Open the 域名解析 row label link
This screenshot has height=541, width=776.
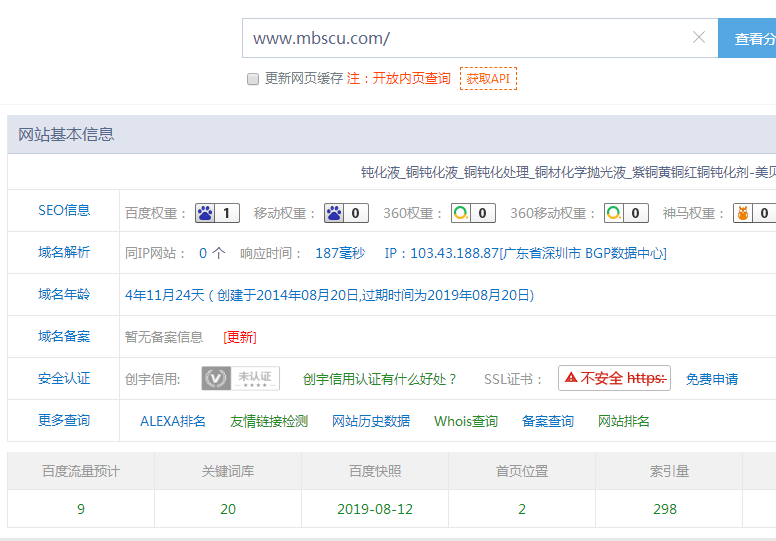point(64,252)
